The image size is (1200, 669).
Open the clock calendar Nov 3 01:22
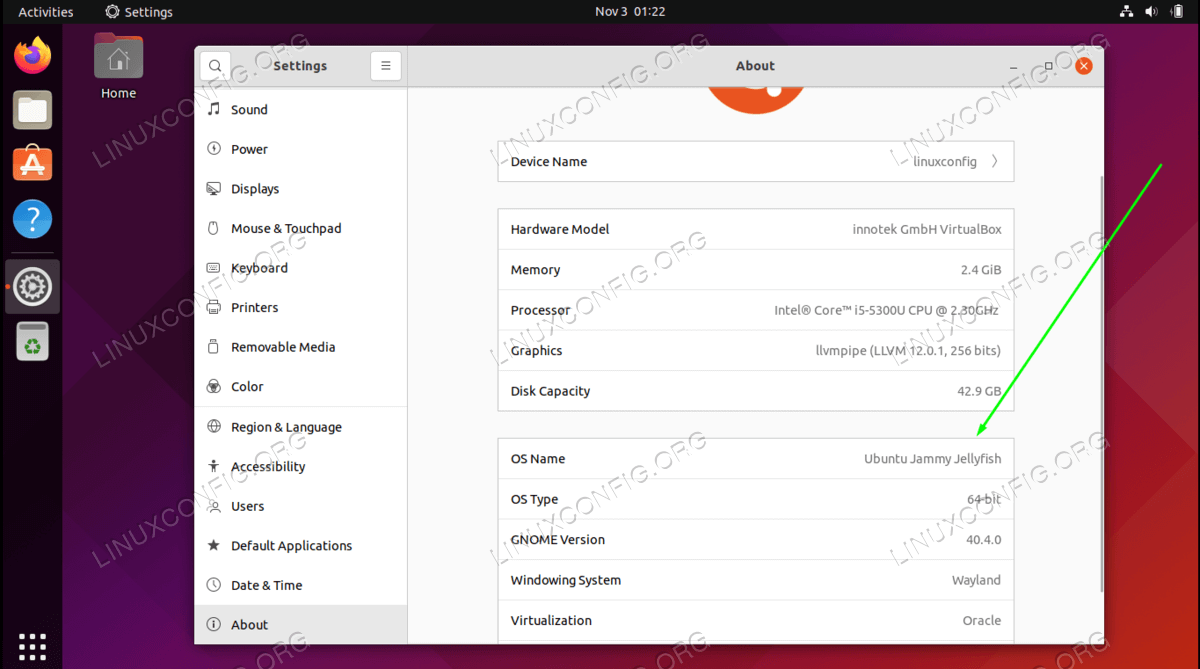tap(630, 12)
